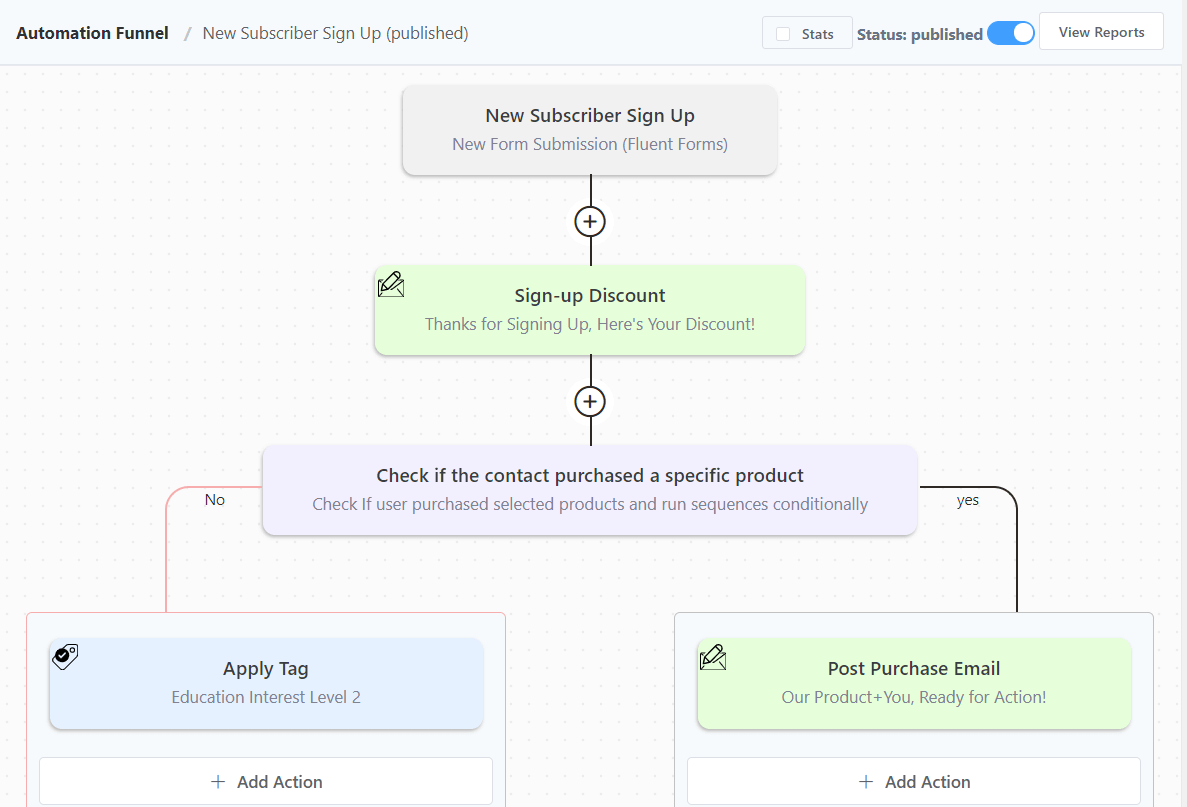Viewport: 1187px width, 807px height.
Task: Click the plus icon below the trigger block
Action: point(590,221)
